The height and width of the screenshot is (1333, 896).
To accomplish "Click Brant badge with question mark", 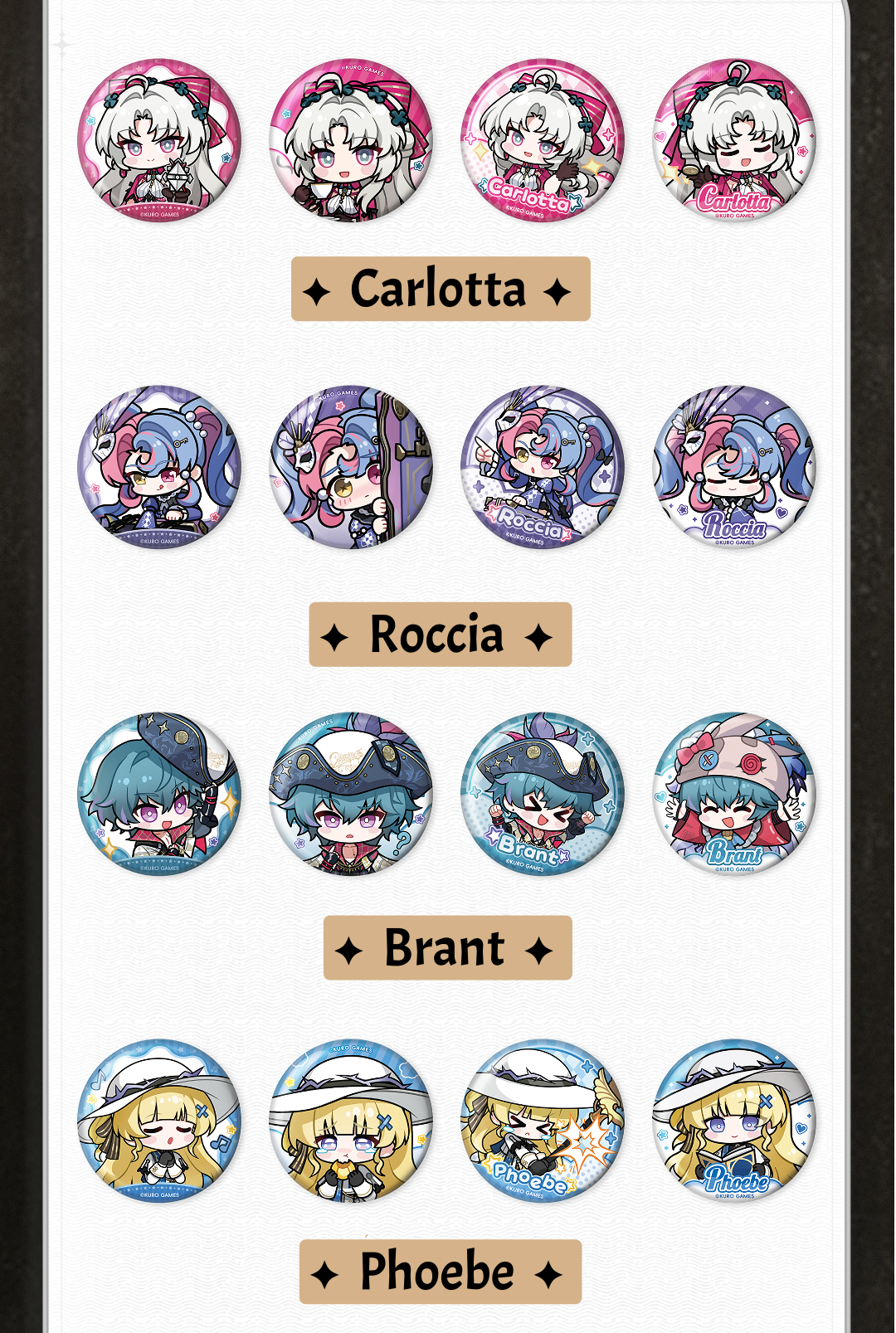I will [351, 794].
